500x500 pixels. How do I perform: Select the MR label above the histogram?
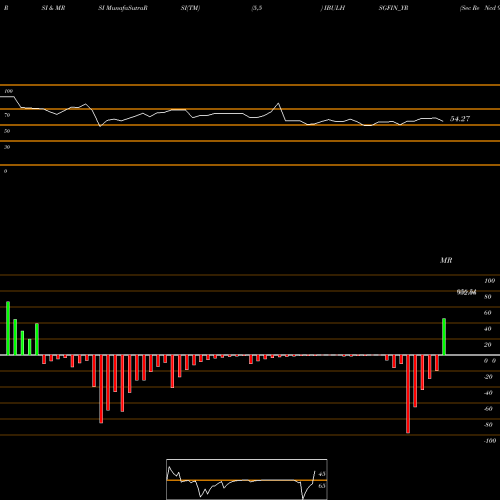pos(446,260)
